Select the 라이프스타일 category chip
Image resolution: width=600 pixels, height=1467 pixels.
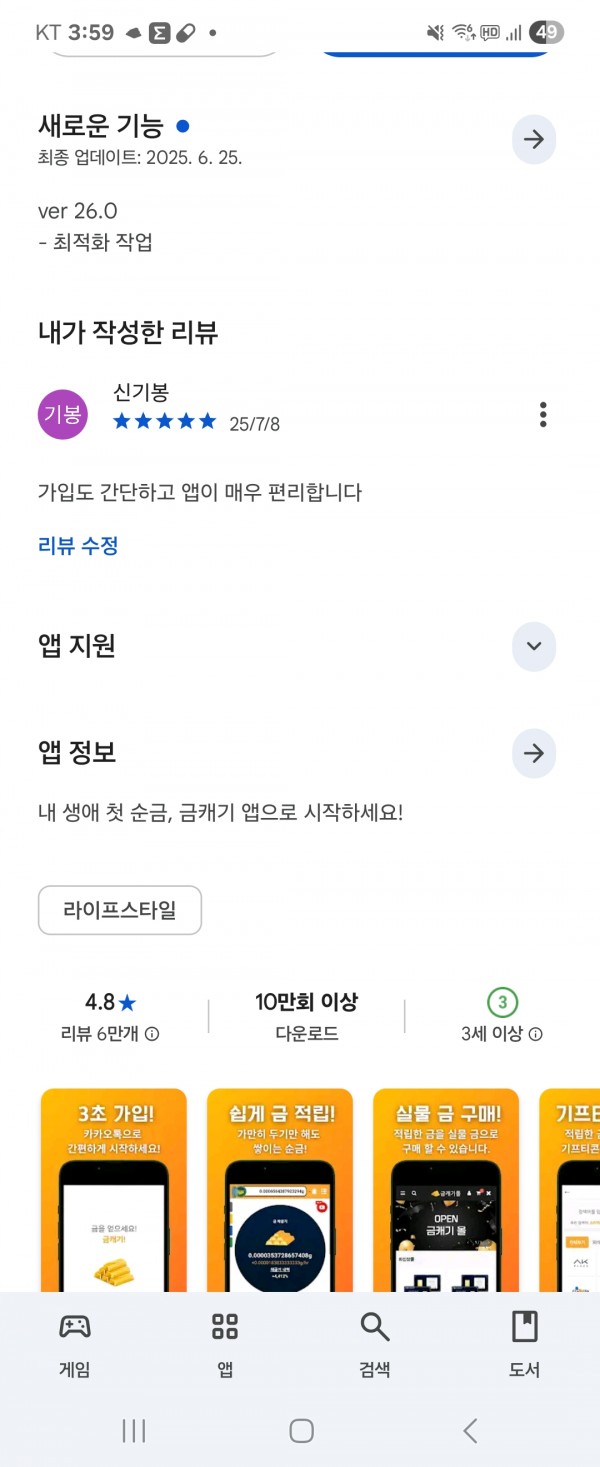click(120, 910)
